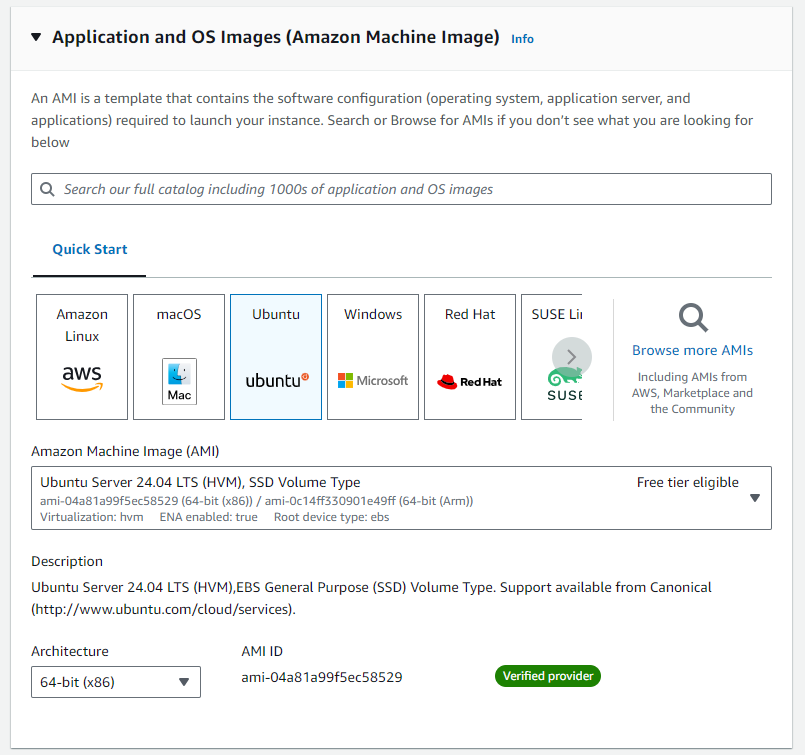Click the Microsoft logo
The image size is (805, 755).
(373, 381)
